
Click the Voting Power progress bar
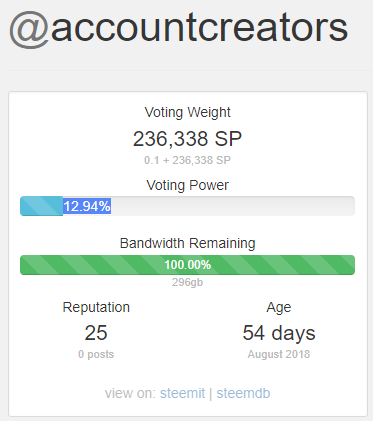(x=187, y=206)
